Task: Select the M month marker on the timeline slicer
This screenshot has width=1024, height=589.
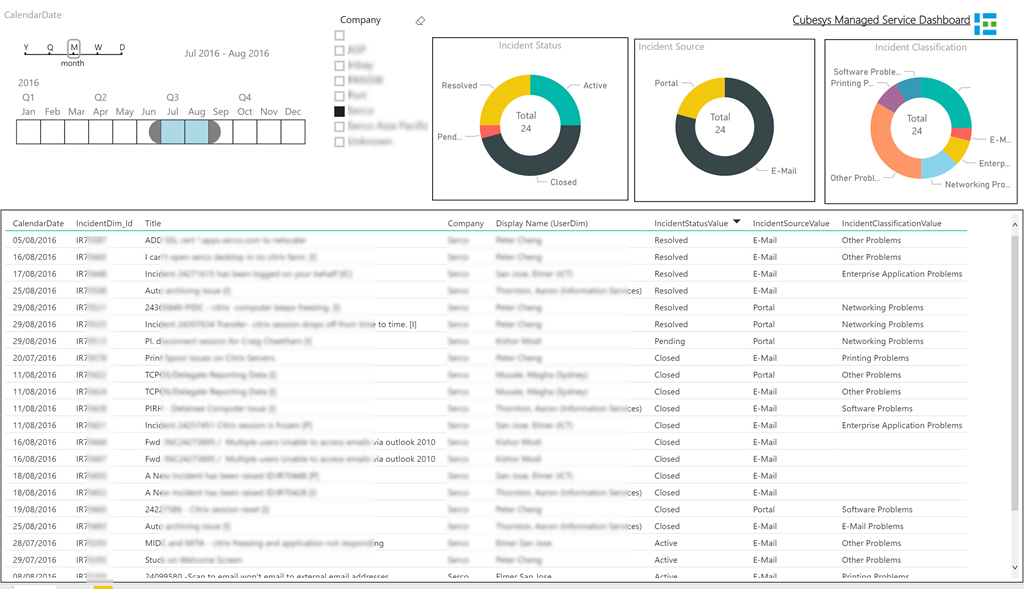Action: (74, 47)
